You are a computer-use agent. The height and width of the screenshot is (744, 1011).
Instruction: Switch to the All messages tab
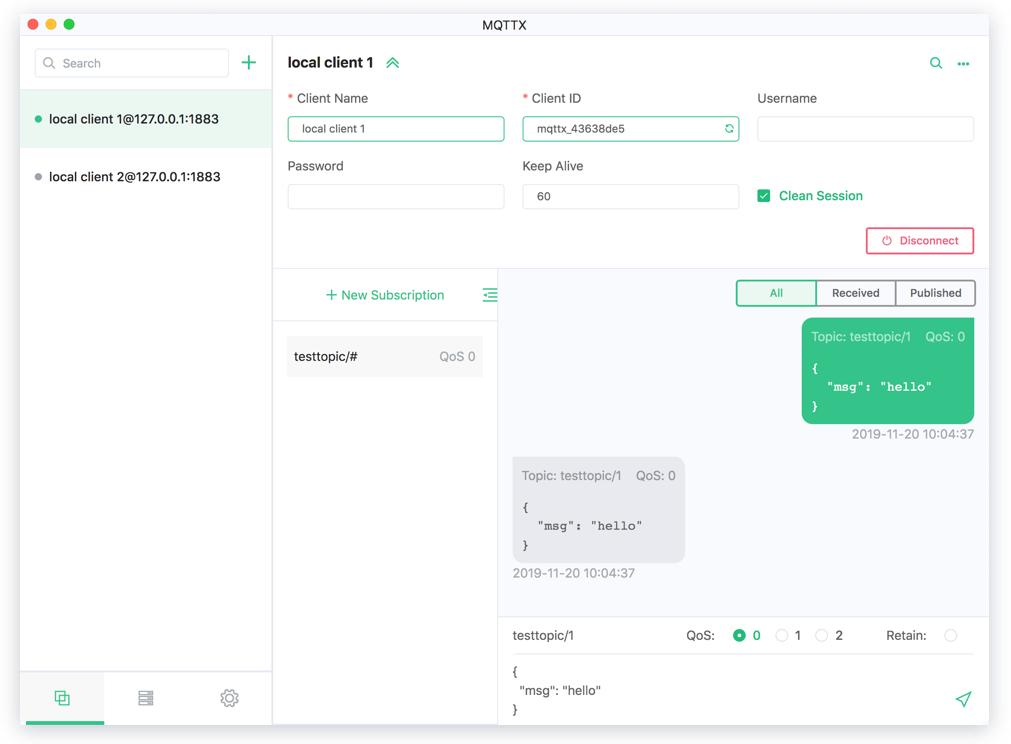(776, 293)
